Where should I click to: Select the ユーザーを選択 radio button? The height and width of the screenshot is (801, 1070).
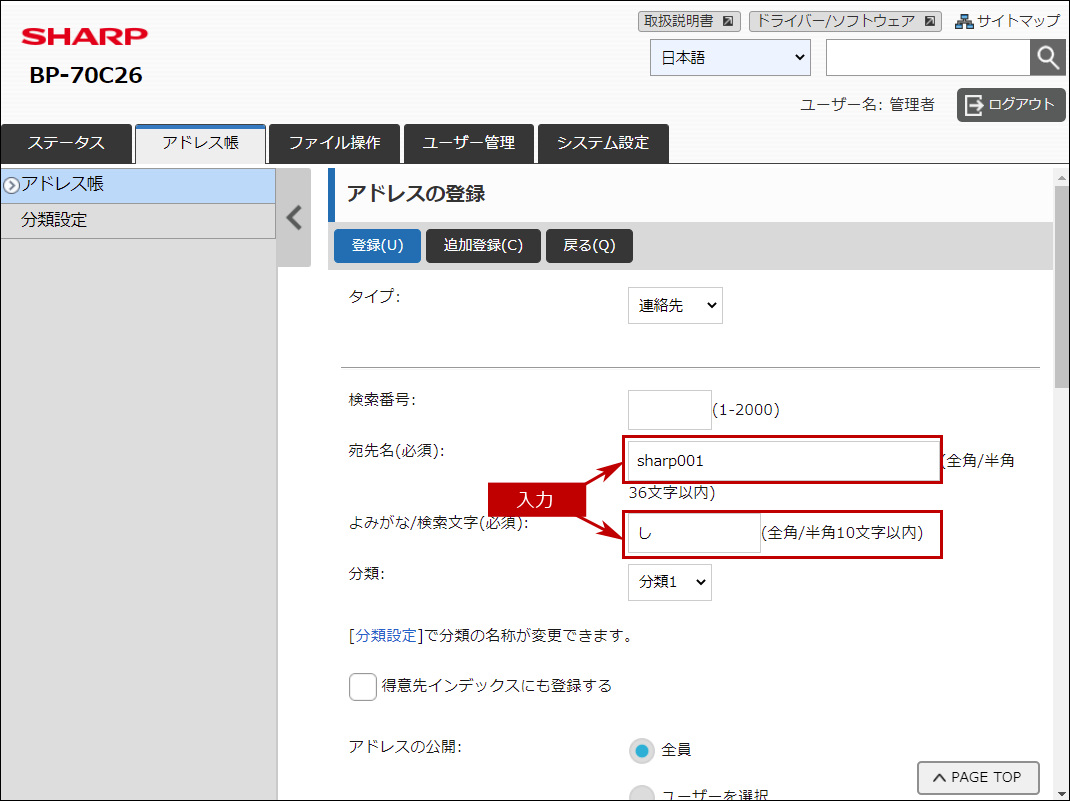coord(641,793)
